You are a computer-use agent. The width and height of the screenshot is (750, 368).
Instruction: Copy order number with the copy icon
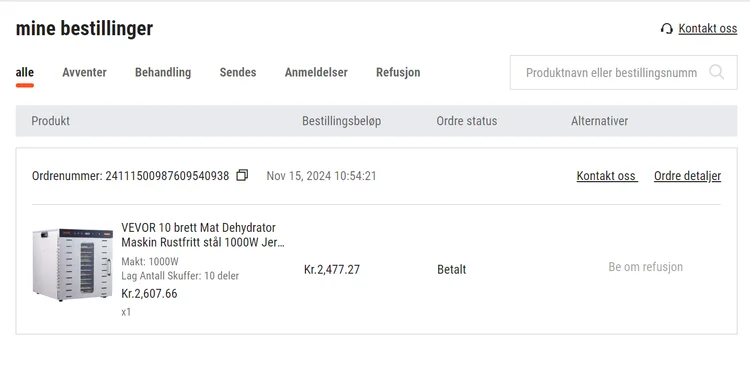pyautogui.click(x=242, y=176)
